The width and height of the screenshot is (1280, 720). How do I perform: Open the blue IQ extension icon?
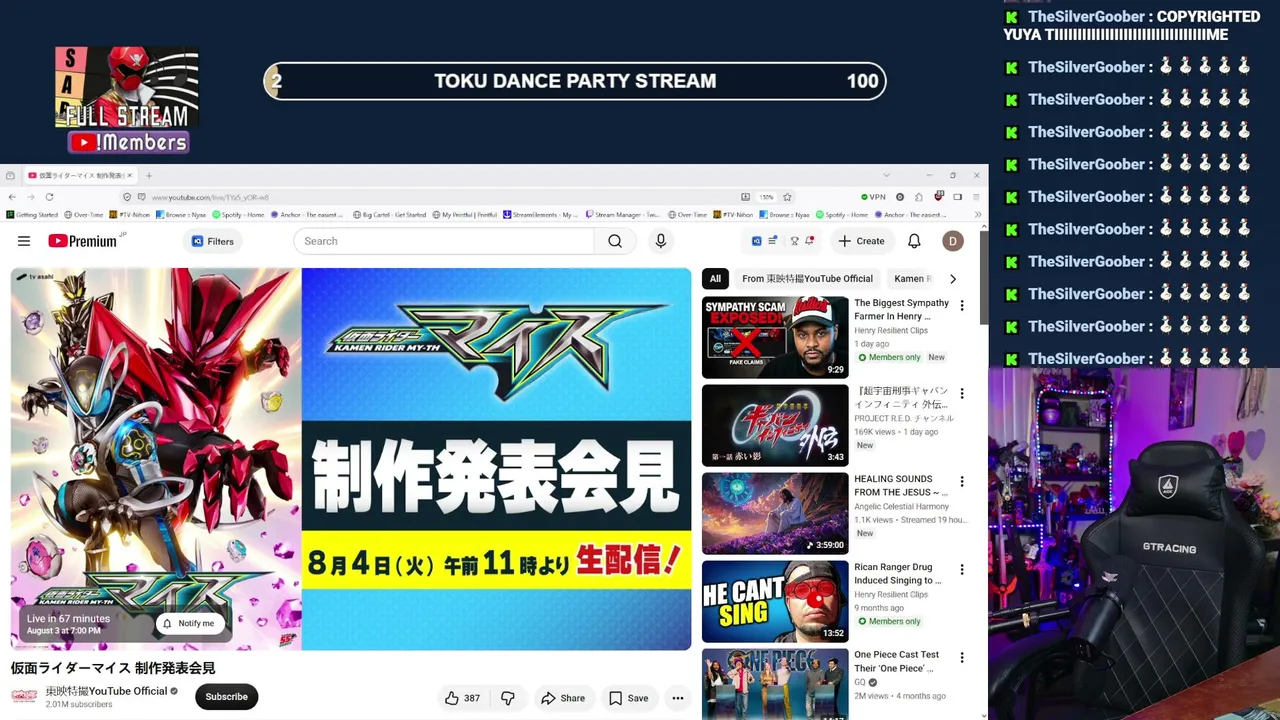click(x=757, y=241)
